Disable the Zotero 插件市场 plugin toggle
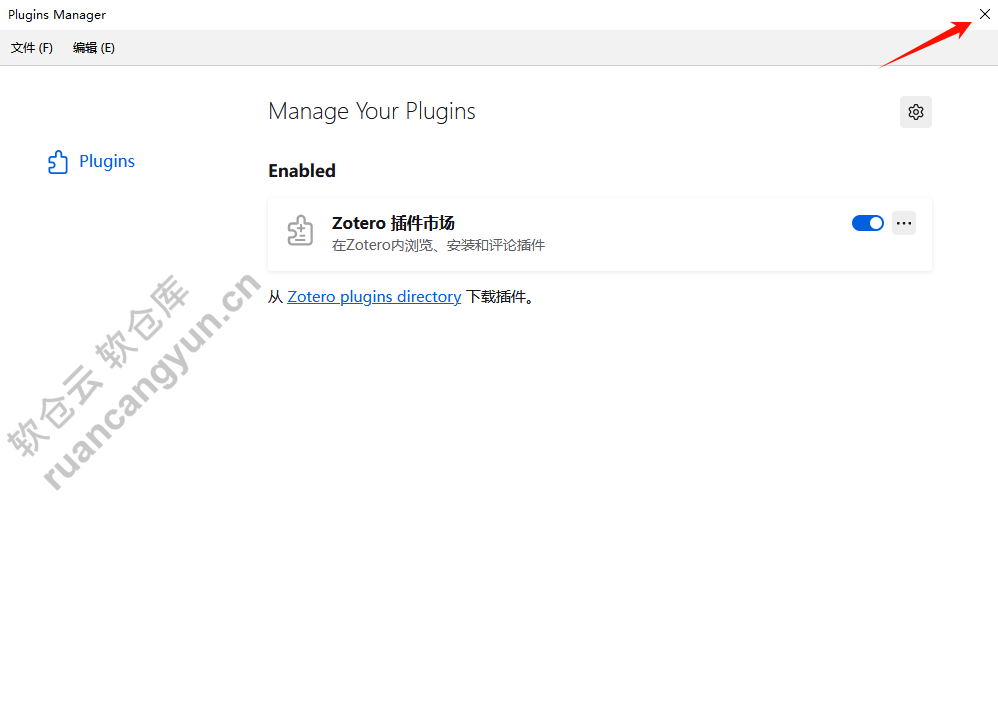998x728 pixels. coord(867,223)
